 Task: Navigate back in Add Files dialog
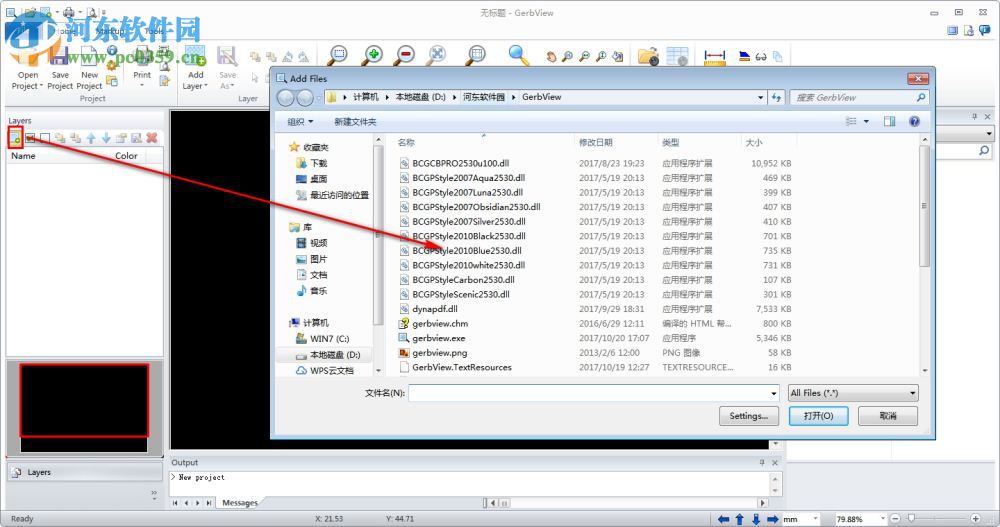(x=286, y=98)
